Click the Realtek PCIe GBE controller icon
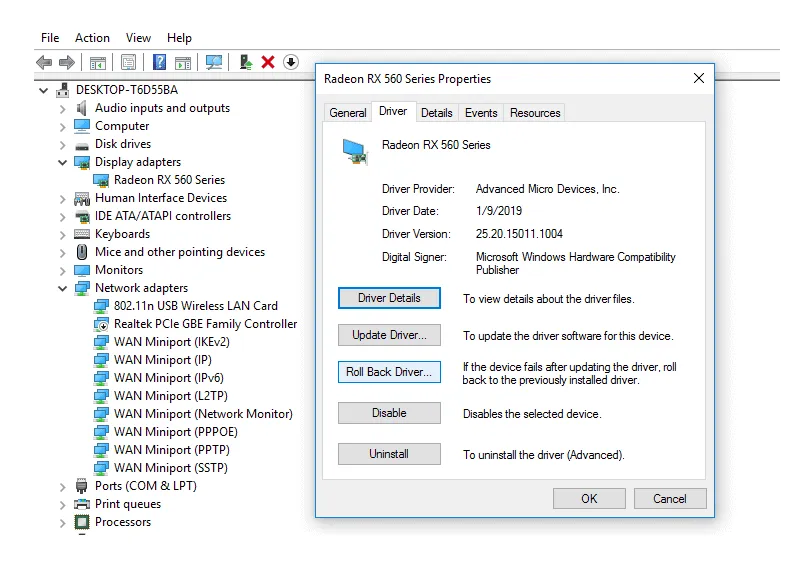 coord(101,324)
